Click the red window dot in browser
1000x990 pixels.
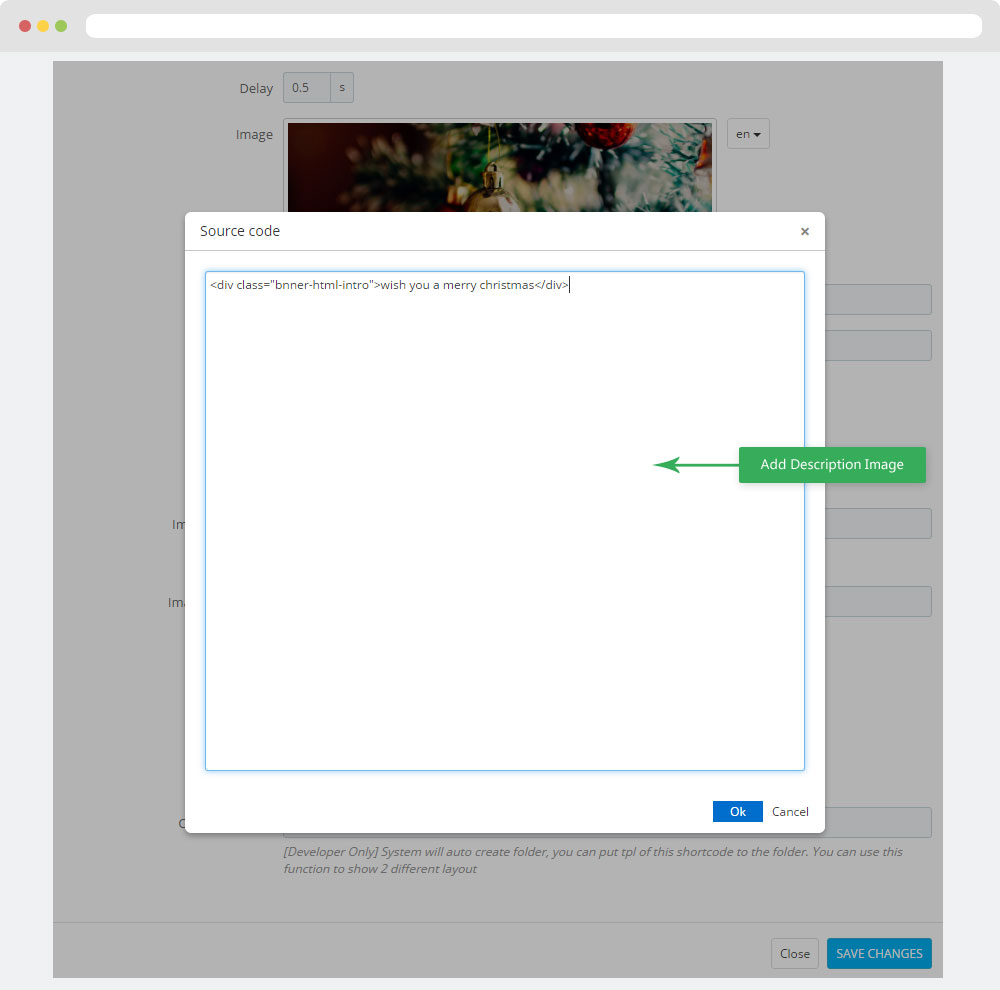(25, 26)
